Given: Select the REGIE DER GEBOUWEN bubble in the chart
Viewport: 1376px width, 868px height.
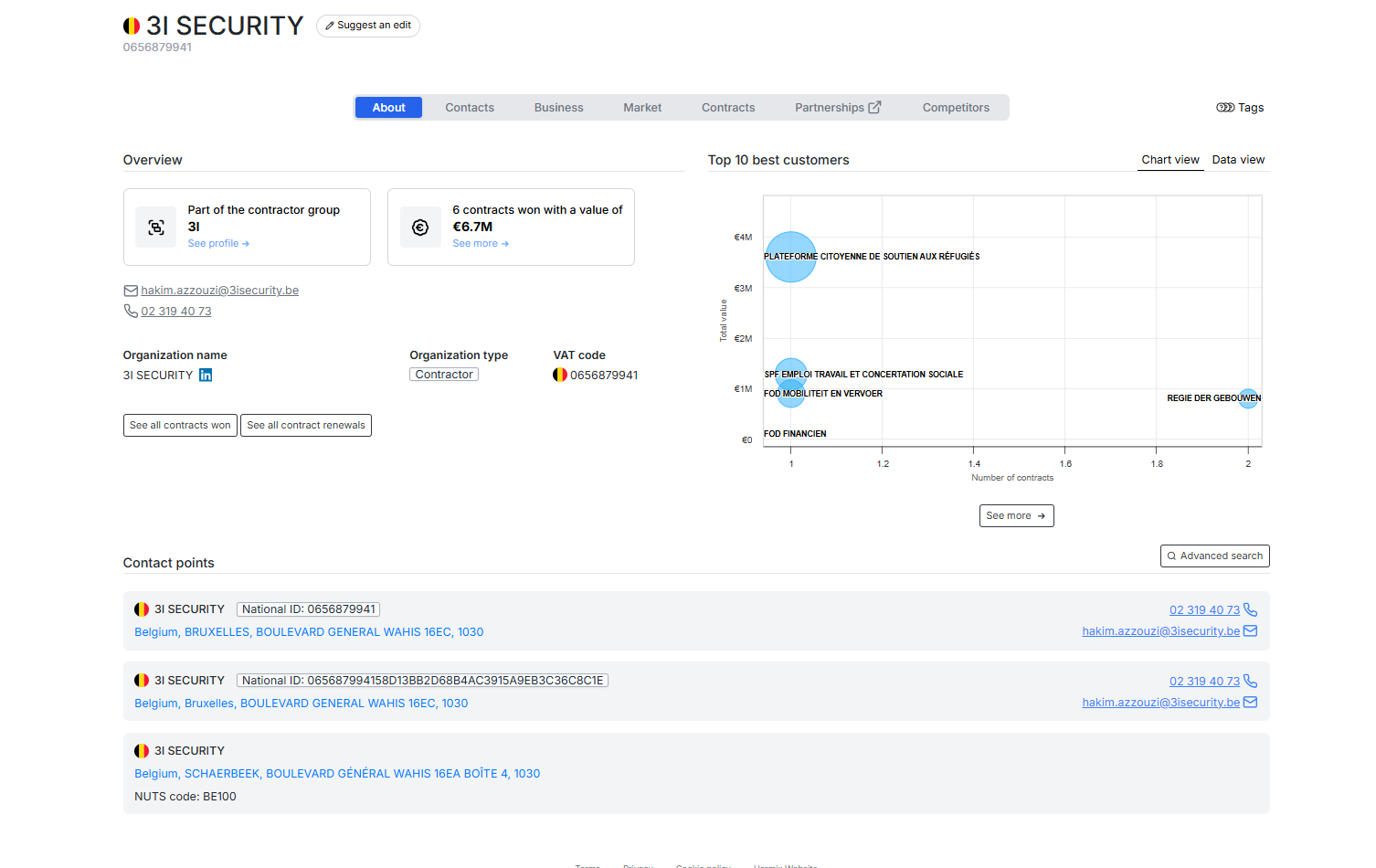Looking at the screenshot, I should coord(1248,398).
